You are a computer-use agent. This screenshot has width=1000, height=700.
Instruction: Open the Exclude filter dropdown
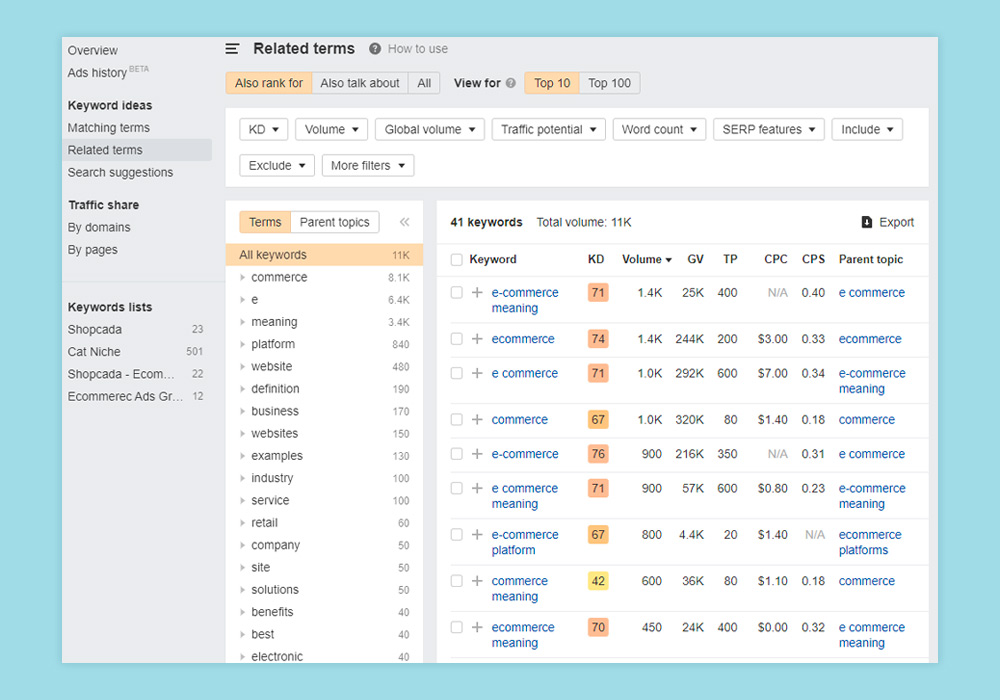click(x=277, y=166)
